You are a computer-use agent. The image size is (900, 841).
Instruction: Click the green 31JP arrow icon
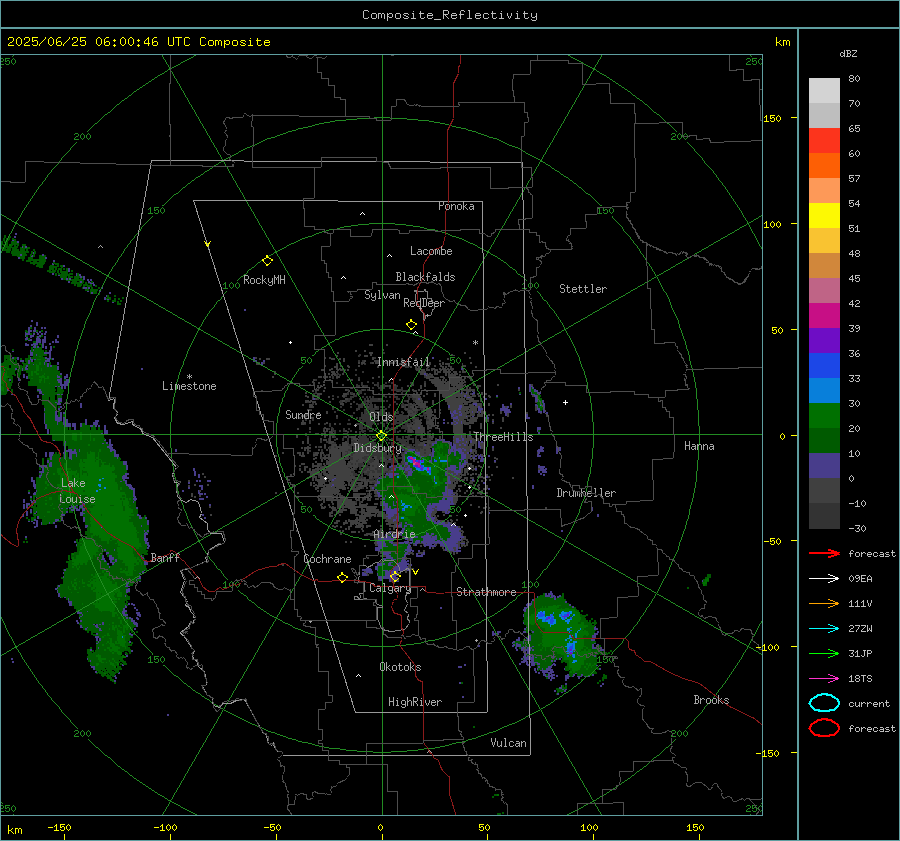point(824,653)
